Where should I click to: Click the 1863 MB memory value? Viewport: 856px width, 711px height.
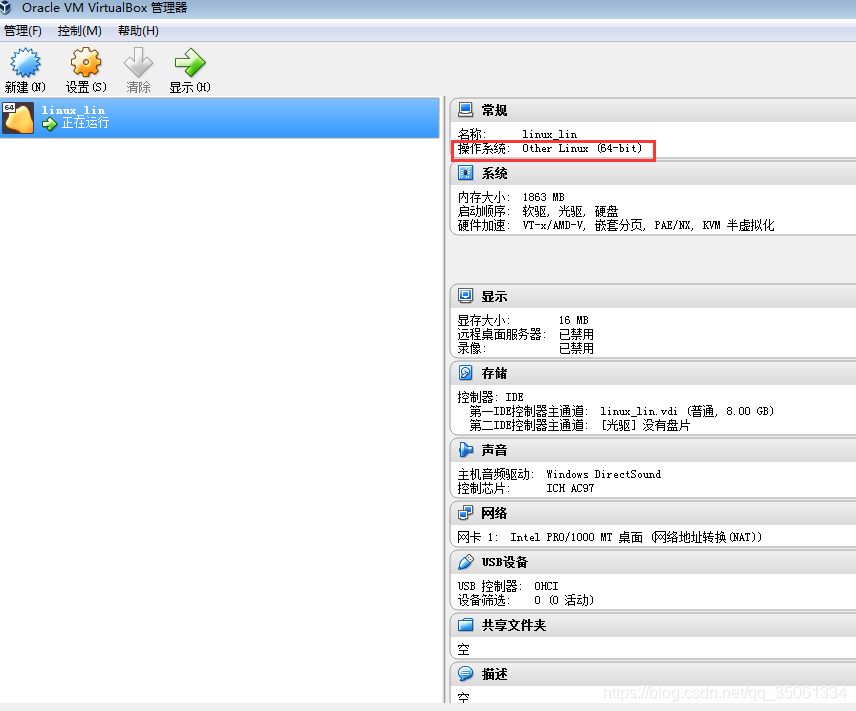[543, 197]
